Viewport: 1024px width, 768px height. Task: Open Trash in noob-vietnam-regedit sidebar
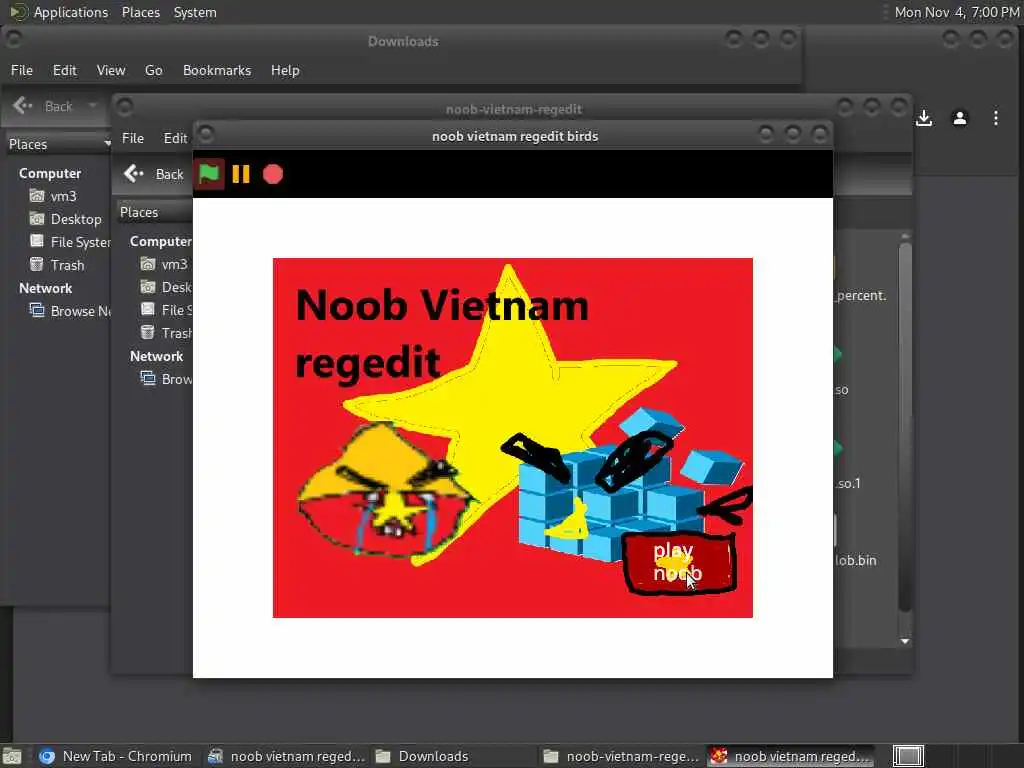[x=166, y=332]
